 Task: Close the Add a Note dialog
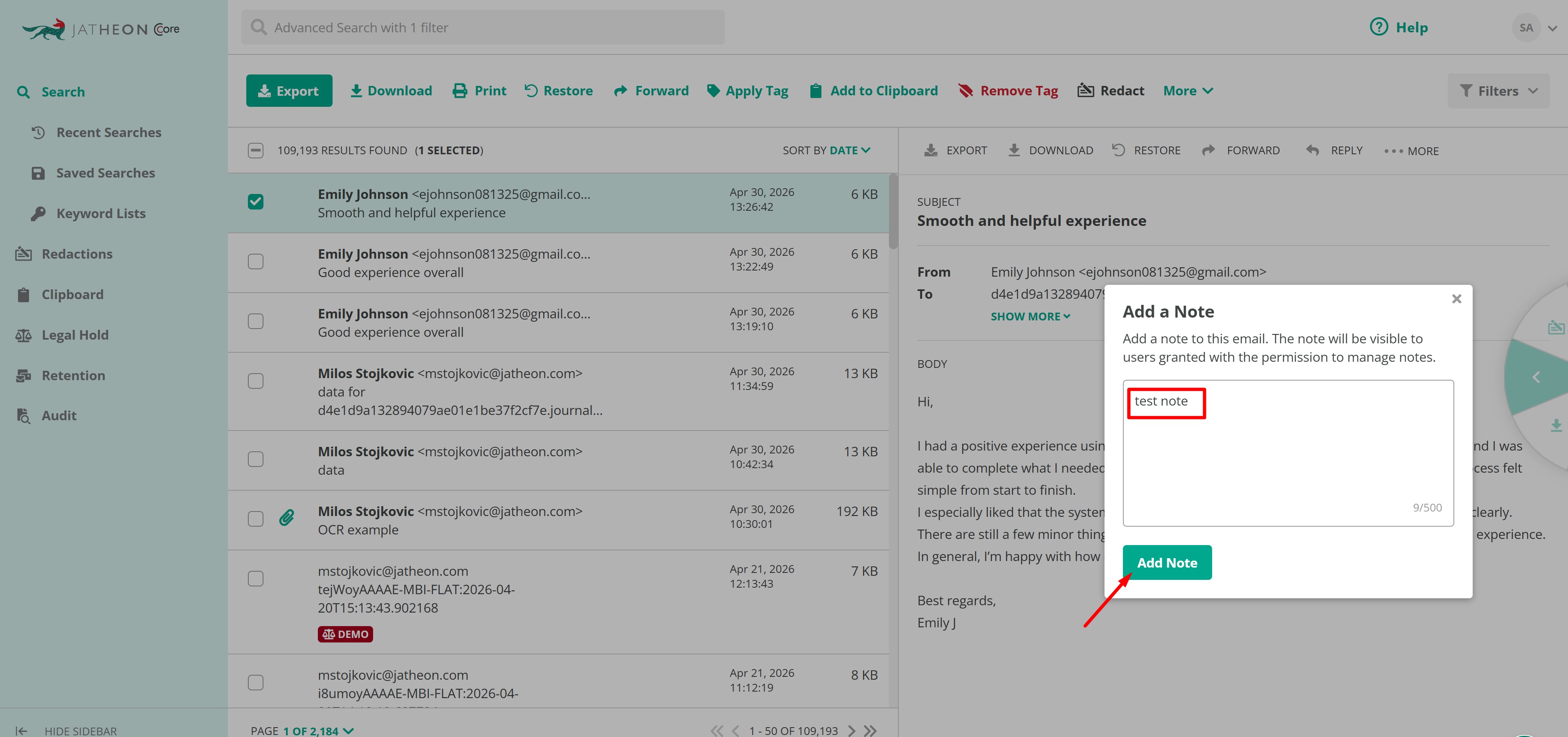[x=1457, y=298]
